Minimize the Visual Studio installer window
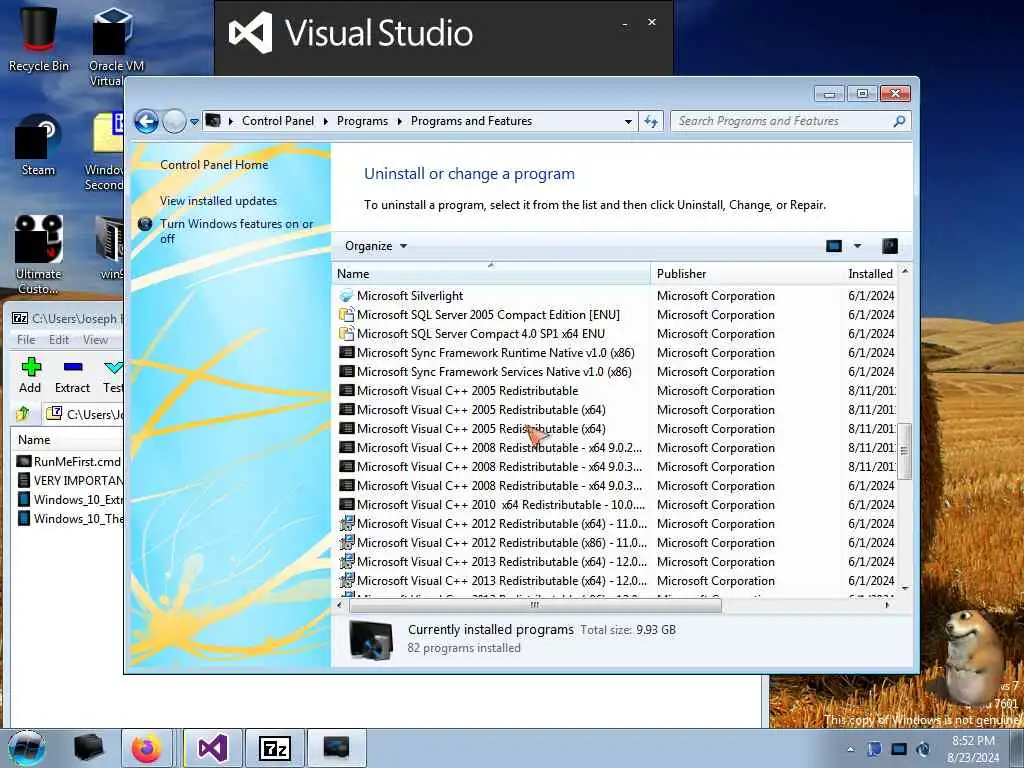The image size is (1024, 768). (x=625, y=24)
